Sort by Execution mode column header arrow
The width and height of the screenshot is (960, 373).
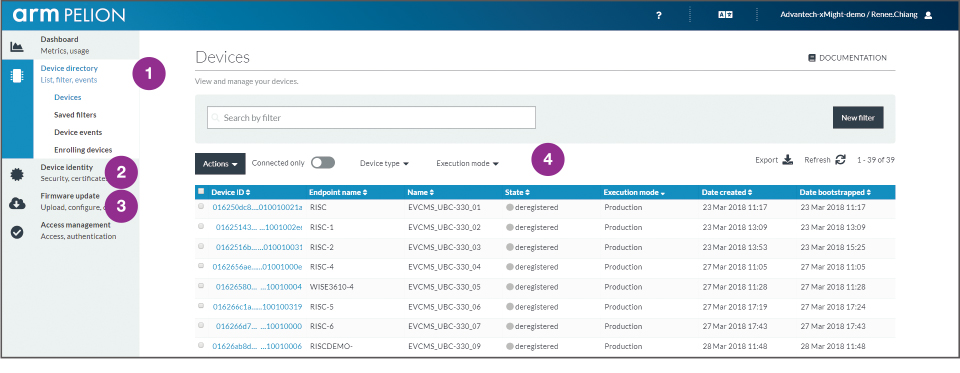[662, 193]
